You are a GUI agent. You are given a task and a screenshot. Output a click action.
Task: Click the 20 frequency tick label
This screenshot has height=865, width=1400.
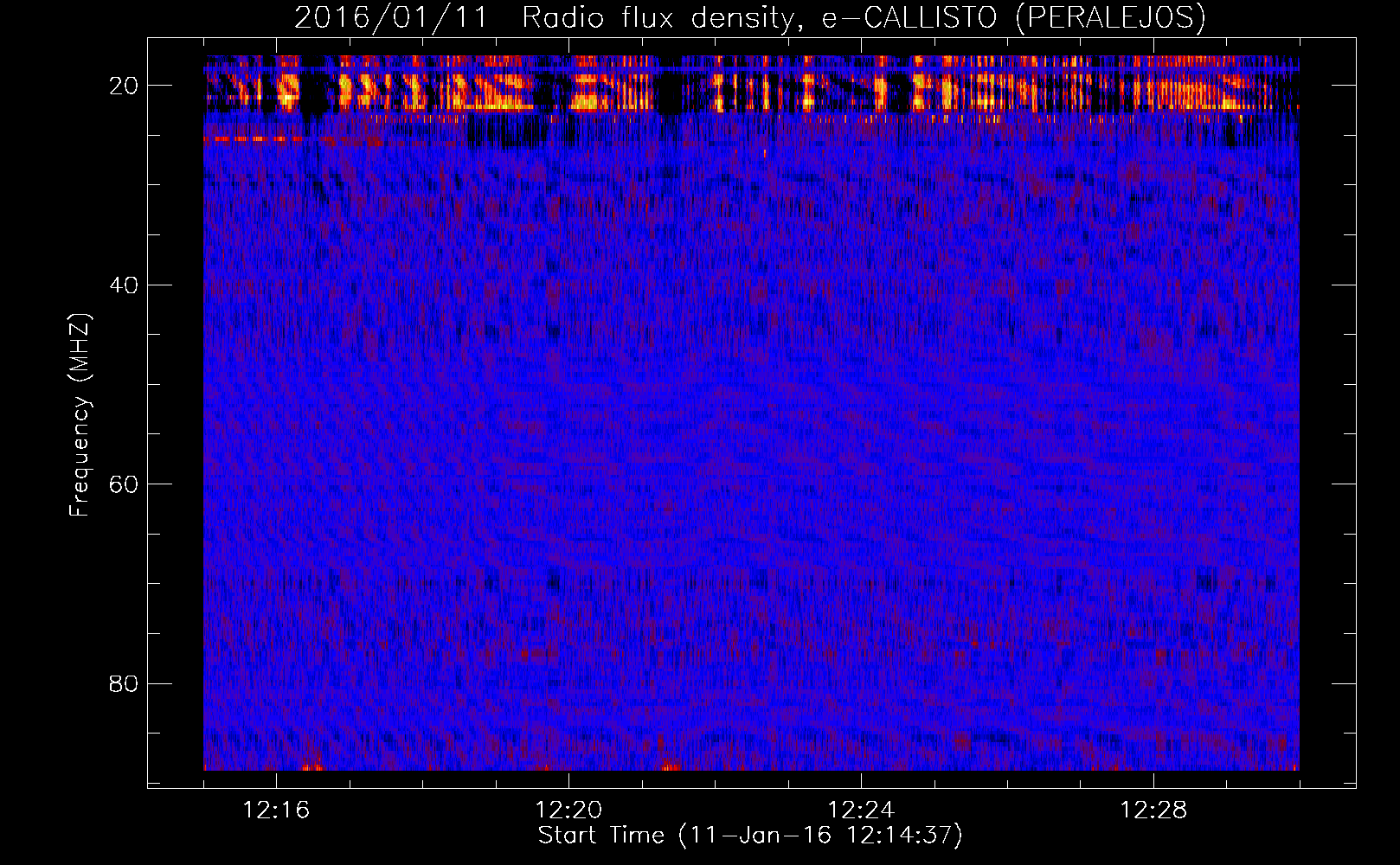125,86
